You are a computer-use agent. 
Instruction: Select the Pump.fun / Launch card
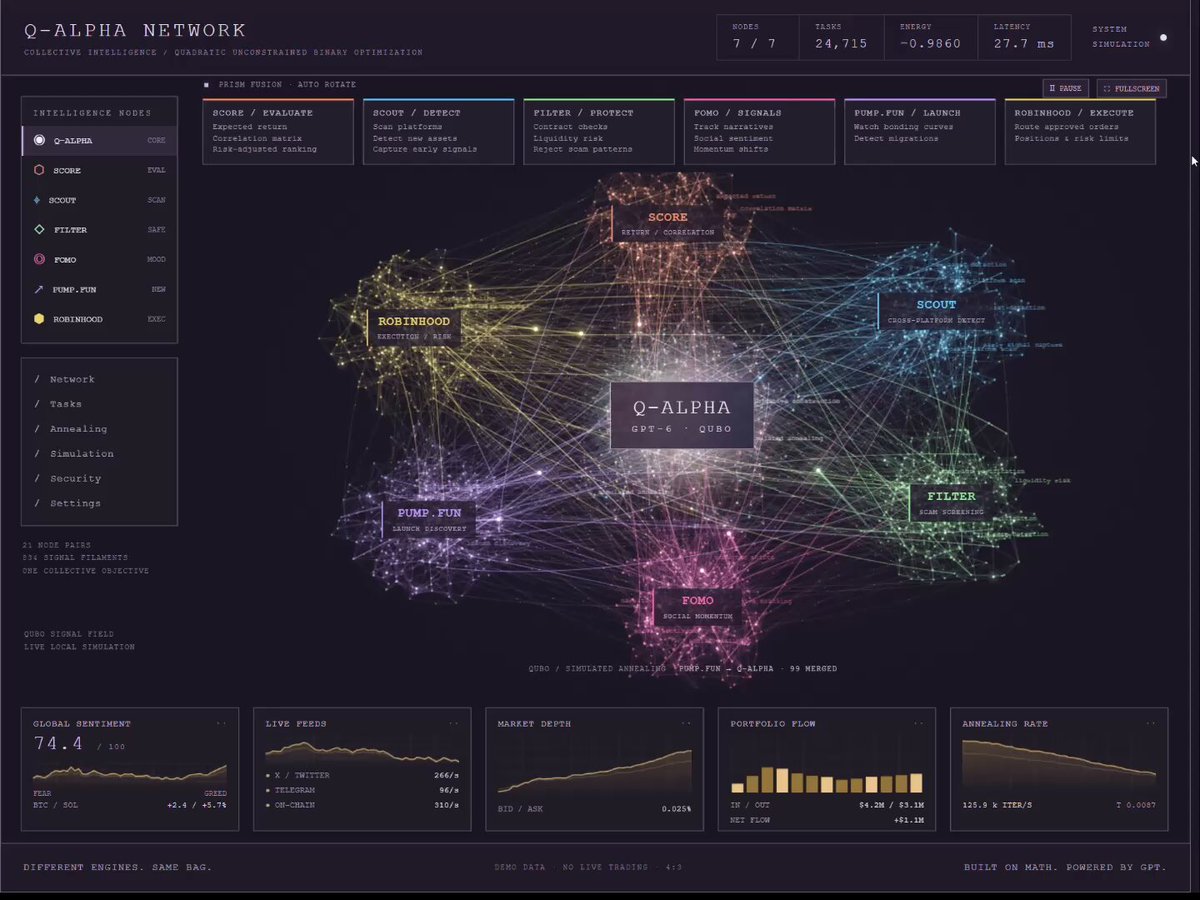tap(920, 131)
